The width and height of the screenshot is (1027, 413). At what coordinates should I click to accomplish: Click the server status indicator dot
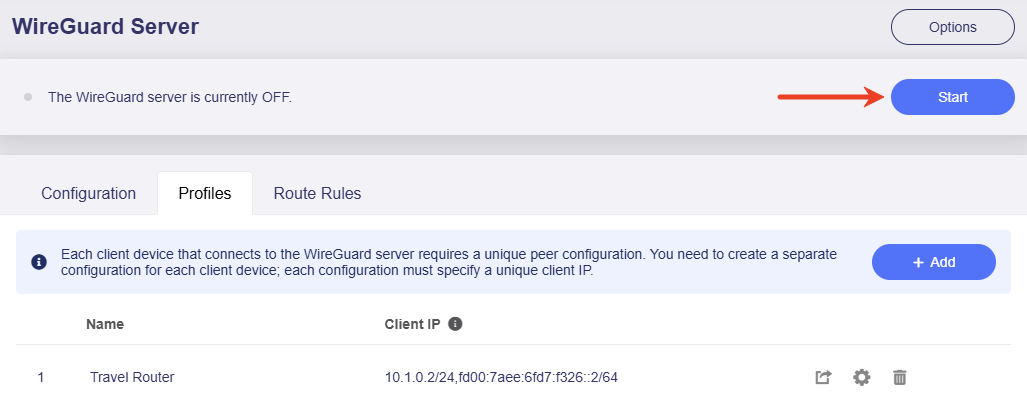(28, 97)
